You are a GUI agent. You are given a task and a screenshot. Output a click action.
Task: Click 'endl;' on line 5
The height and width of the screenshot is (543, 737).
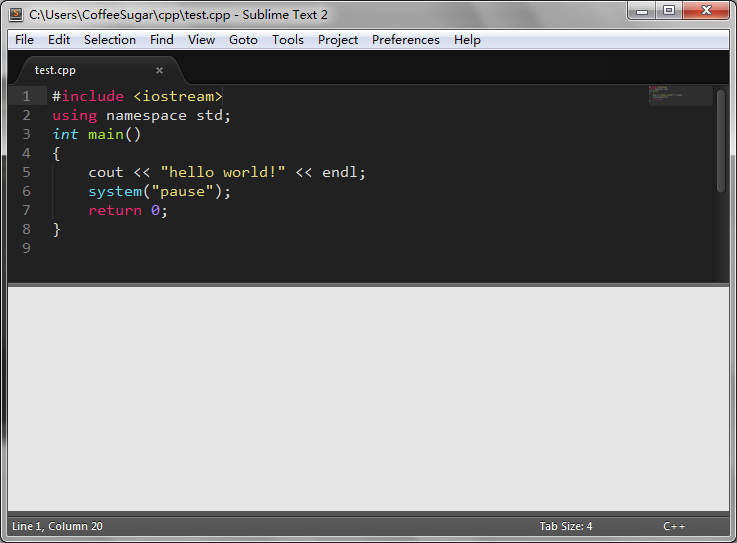pyautogui.click(x=344, y=173)
